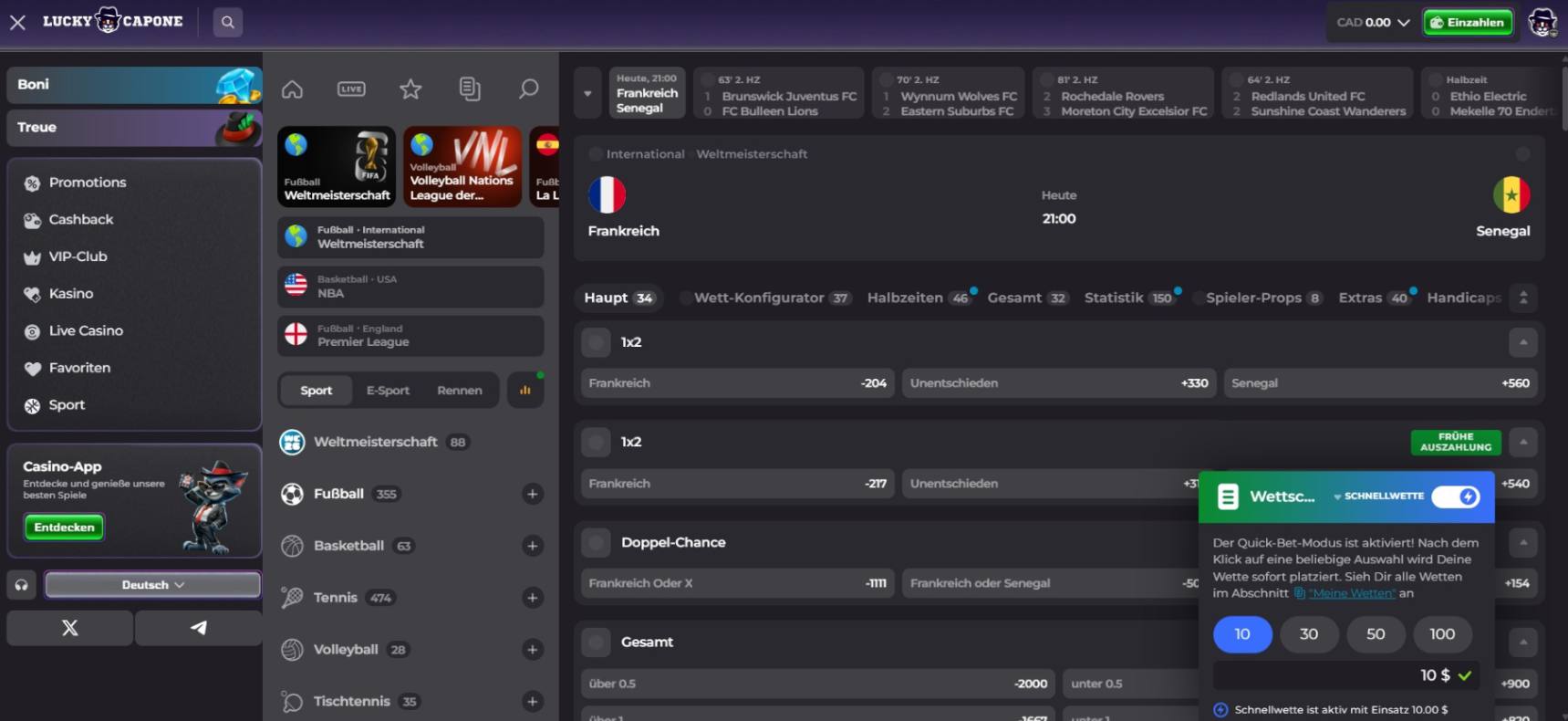
Task: Toggle the first 1x2 market pin checkbox
Action: tap(596, 342)
